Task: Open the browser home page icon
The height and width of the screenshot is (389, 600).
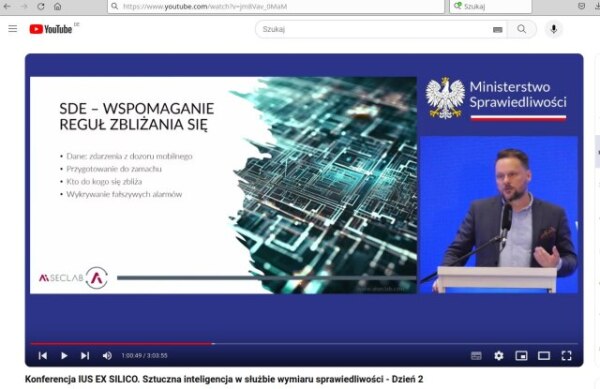Action: point(57,7)
